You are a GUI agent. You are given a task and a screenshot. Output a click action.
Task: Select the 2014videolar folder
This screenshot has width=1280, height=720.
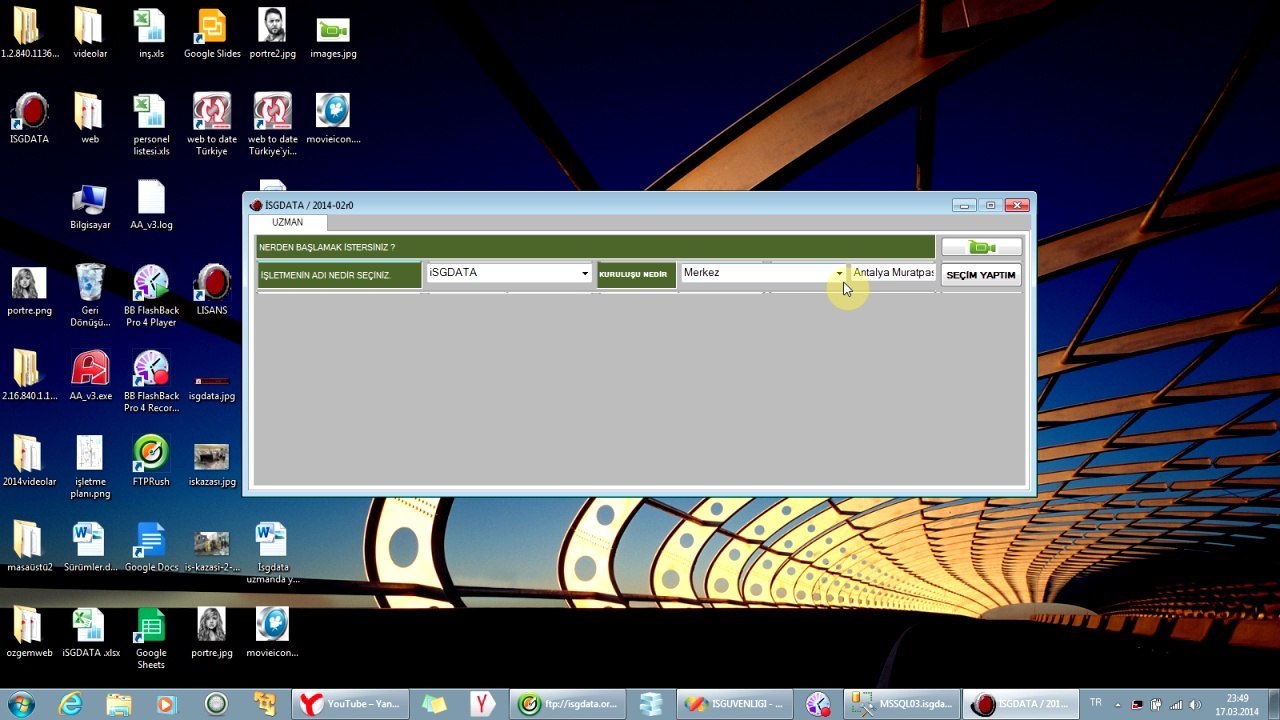(x=29, y=461)
